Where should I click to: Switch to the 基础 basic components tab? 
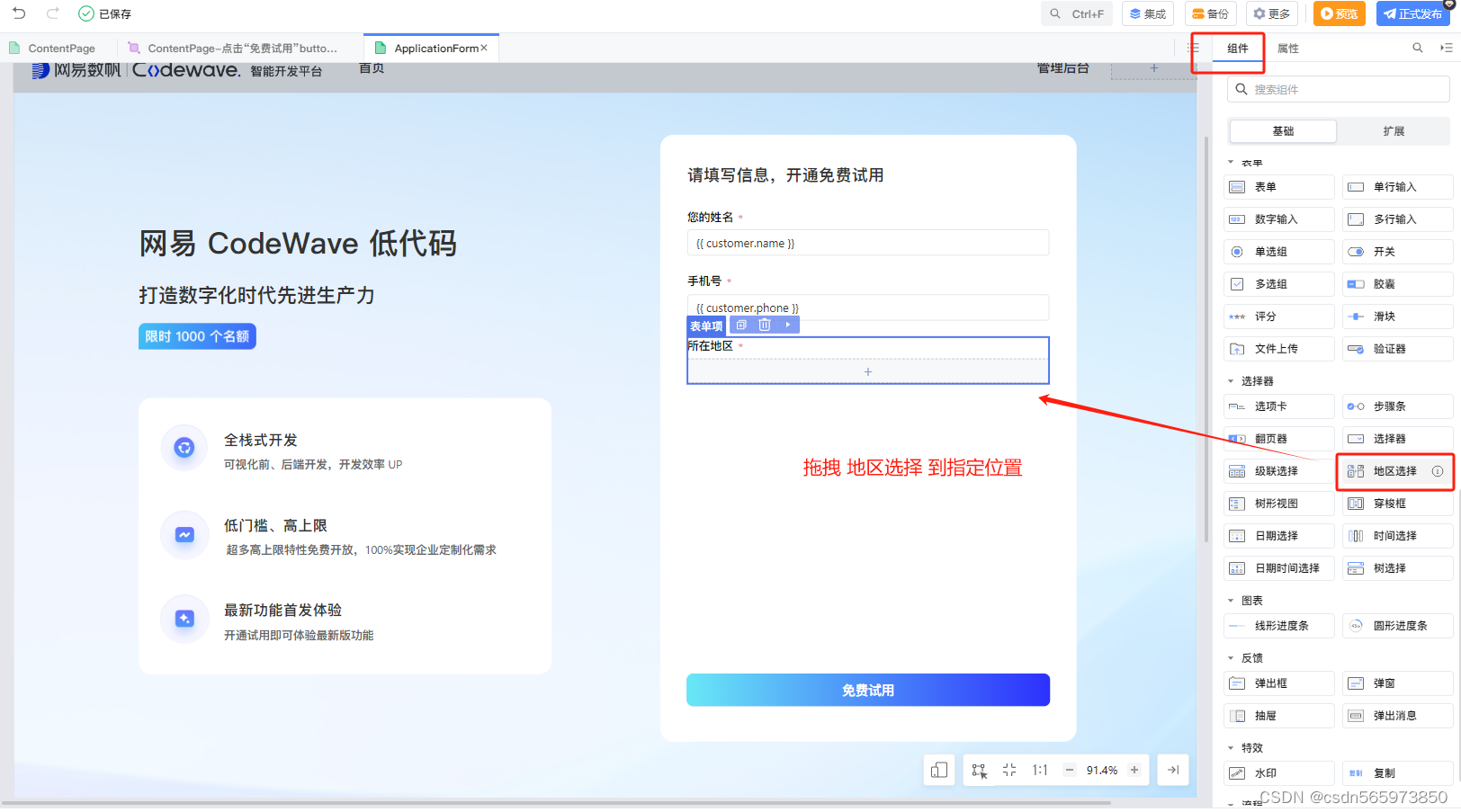(1283, 131)
